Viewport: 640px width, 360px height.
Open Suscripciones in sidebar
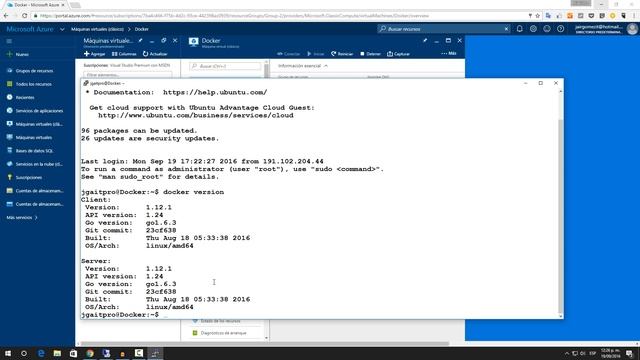coord(24,178)
